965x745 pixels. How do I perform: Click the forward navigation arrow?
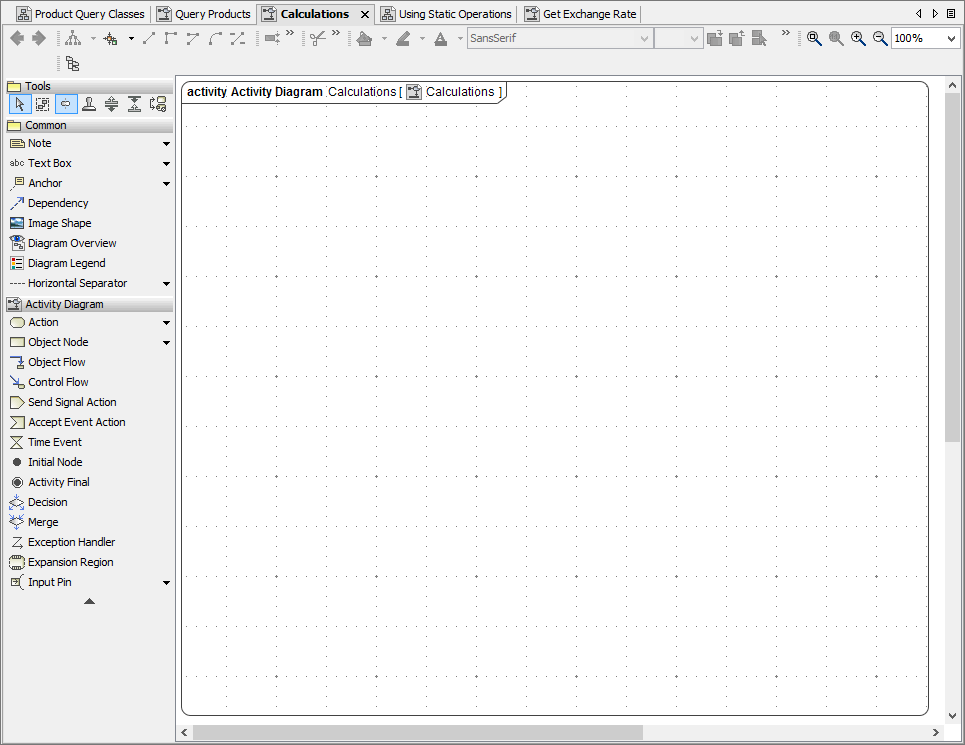tap(38, 38)
